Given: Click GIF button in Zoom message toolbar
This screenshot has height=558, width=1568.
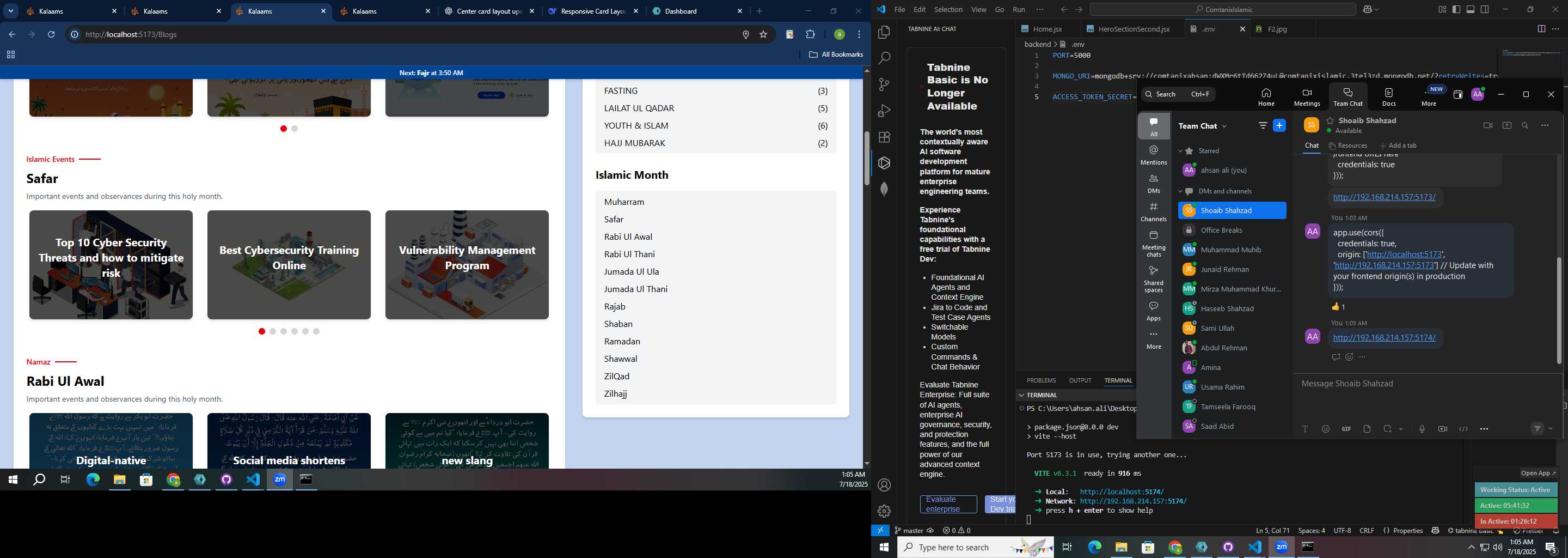Looking at the screenshot, I should pos(1346,429).
